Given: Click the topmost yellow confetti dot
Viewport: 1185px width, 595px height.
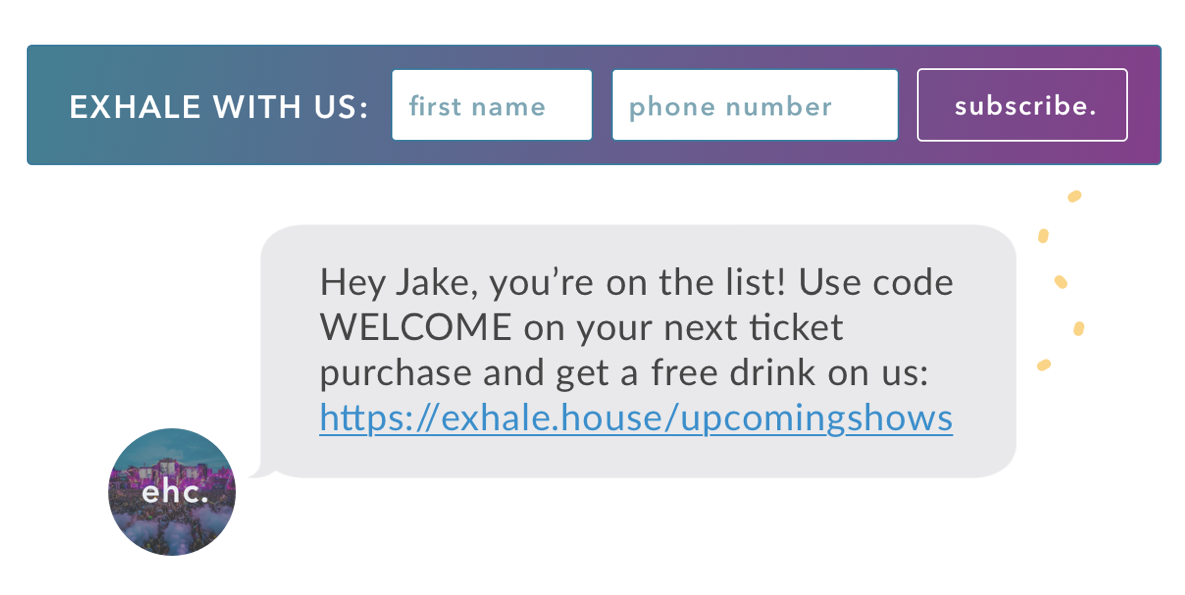Looking at the screenshot, I should 1074,197.
